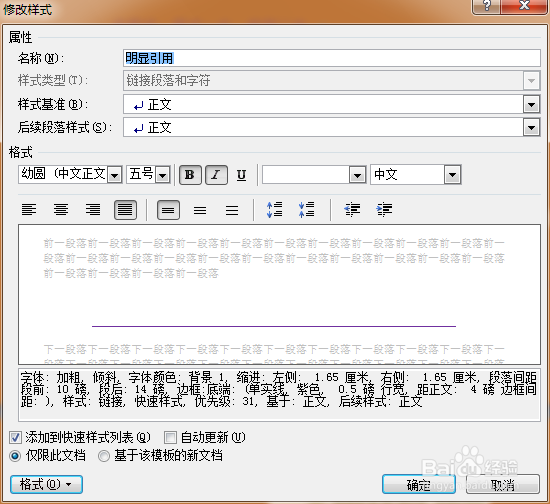Toggle 添加到快速样式列表 checkbox
Image resolution: width=550 pixels, height=504 pixels.
click(x=15, y=437)
